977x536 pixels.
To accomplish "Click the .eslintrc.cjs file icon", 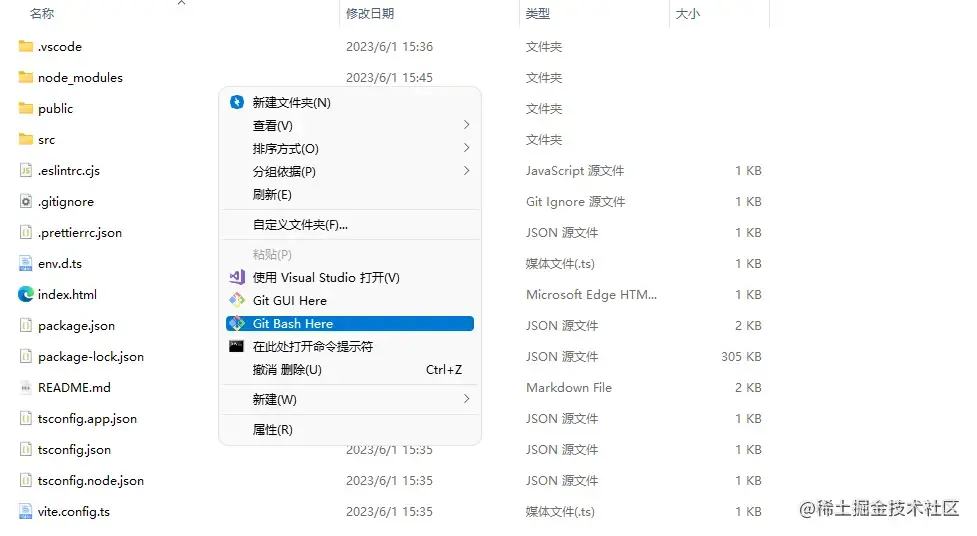I will [x=26, y=170].
